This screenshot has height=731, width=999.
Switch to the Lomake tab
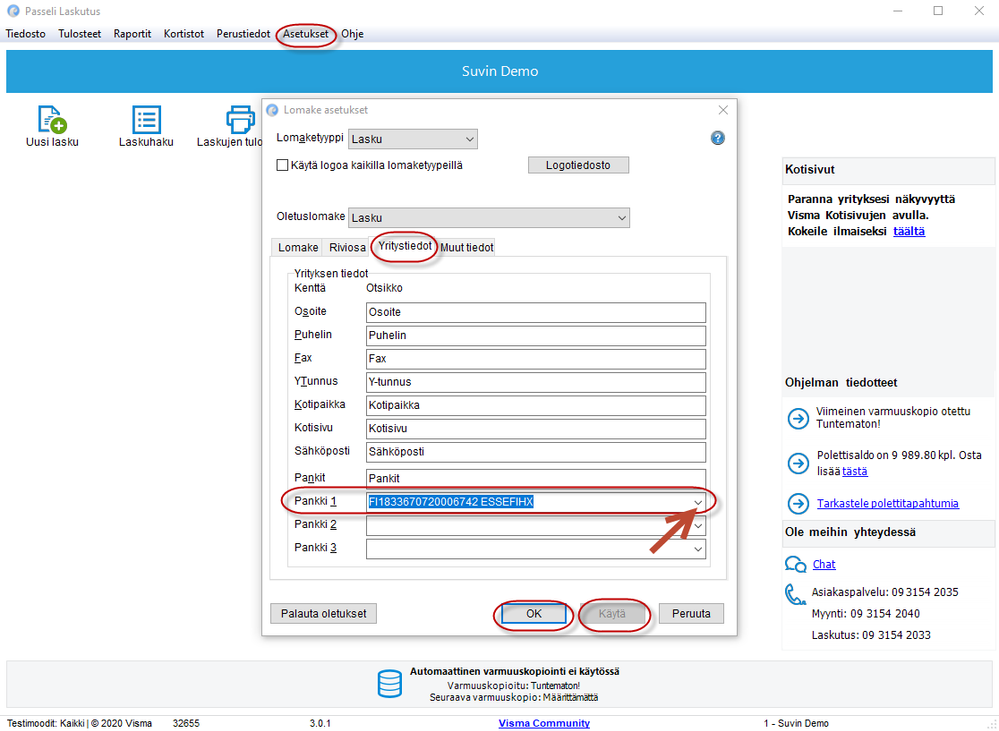(298, 247)
